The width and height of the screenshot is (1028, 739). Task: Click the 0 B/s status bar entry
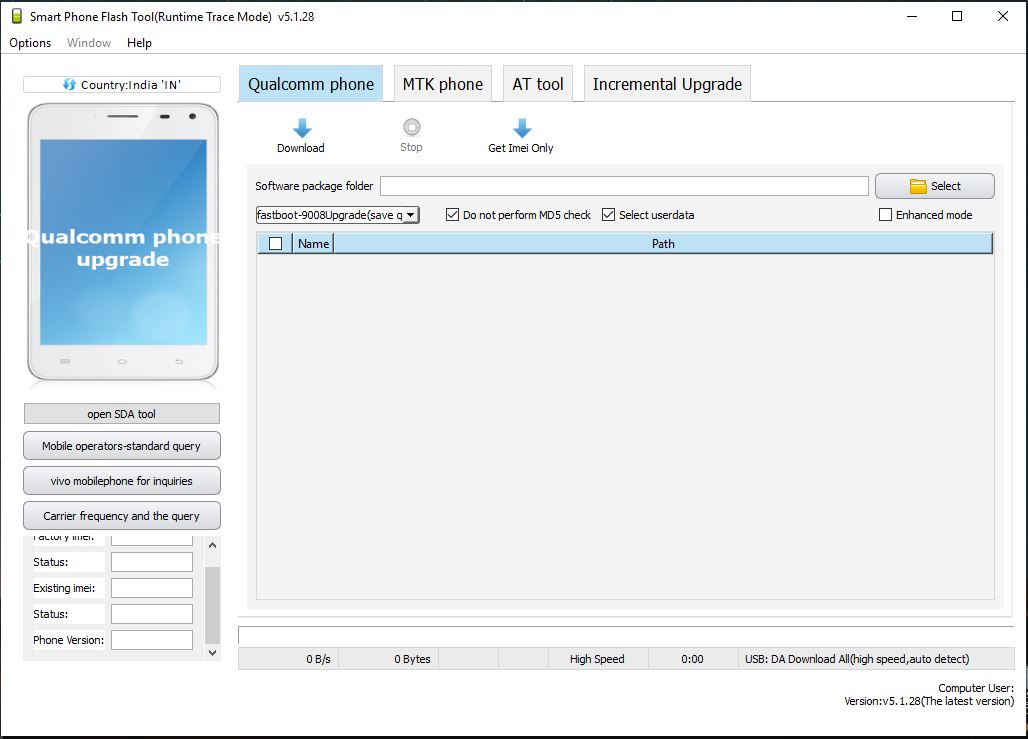(x=288, y=659)
